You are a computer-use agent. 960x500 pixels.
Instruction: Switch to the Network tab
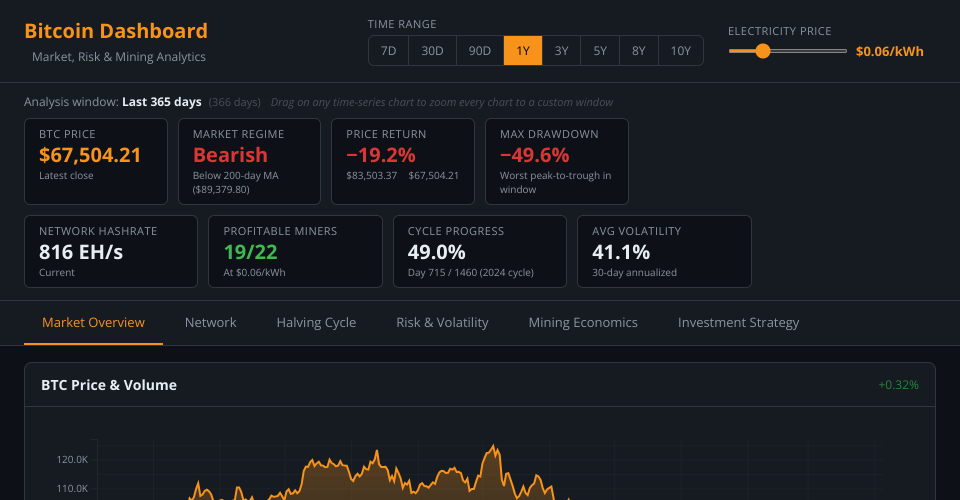(x=210, y=322)
